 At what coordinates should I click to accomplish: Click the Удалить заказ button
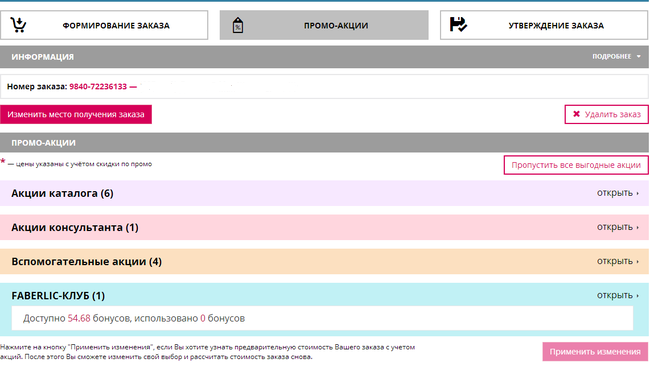click(x=606, y=114)
